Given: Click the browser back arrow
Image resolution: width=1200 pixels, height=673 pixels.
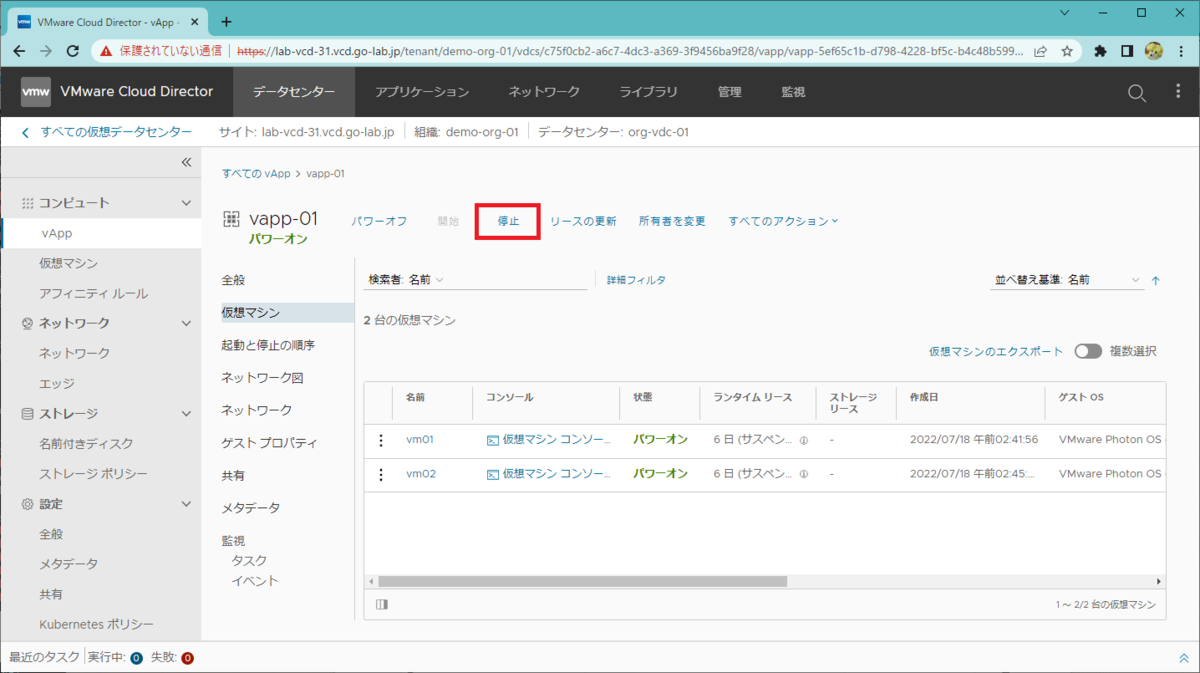Looking at the screenshot, I should coord(20,51).
